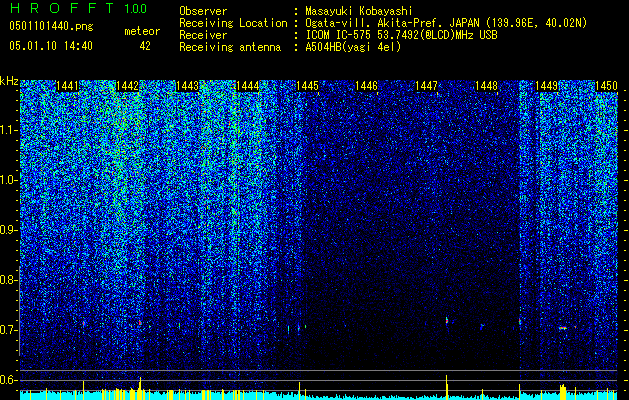Click the 0.8 kHz axis label

9,280
